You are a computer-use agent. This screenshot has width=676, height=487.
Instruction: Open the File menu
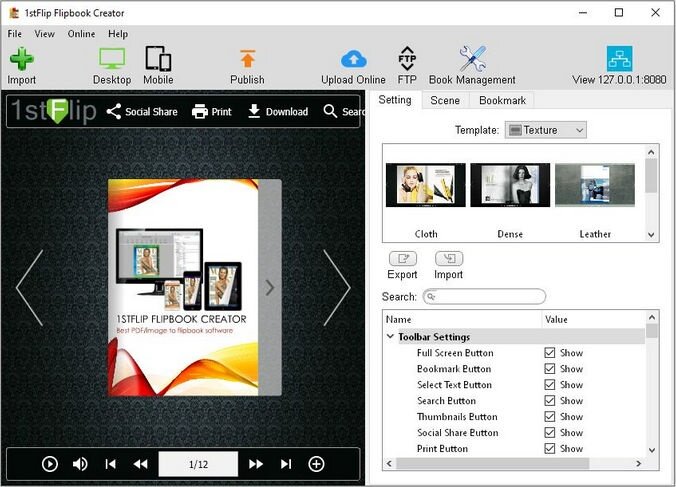[x=15, y=34]
